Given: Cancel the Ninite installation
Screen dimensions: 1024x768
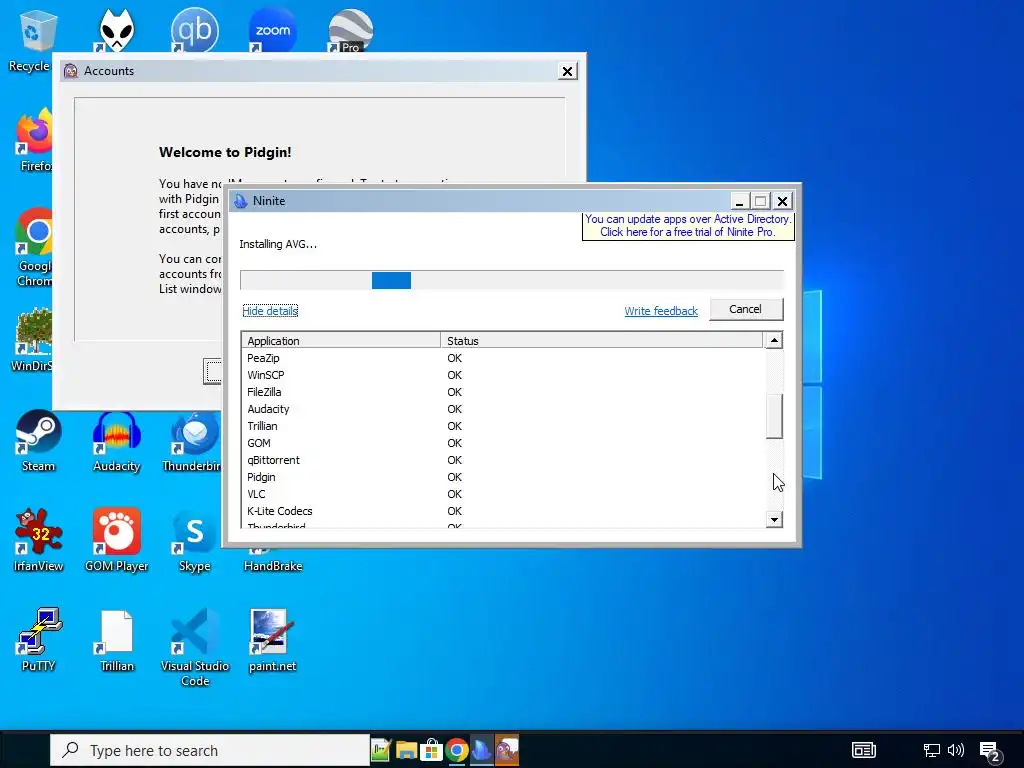Looking at the screenshot, I should point(746,309).
